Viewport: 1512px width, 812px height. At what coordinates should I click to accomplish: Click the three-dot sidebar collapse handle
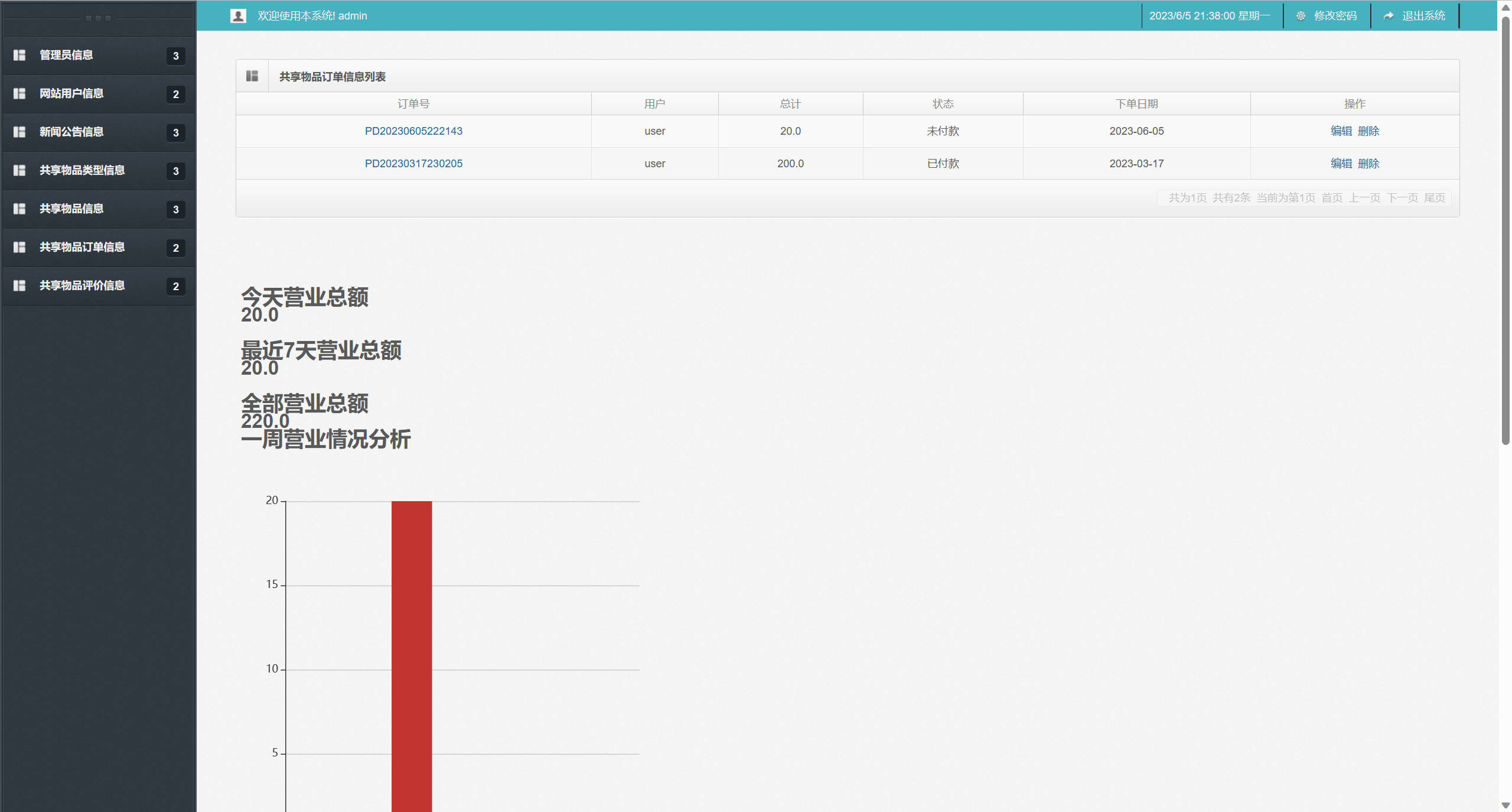tap(98, 18)
